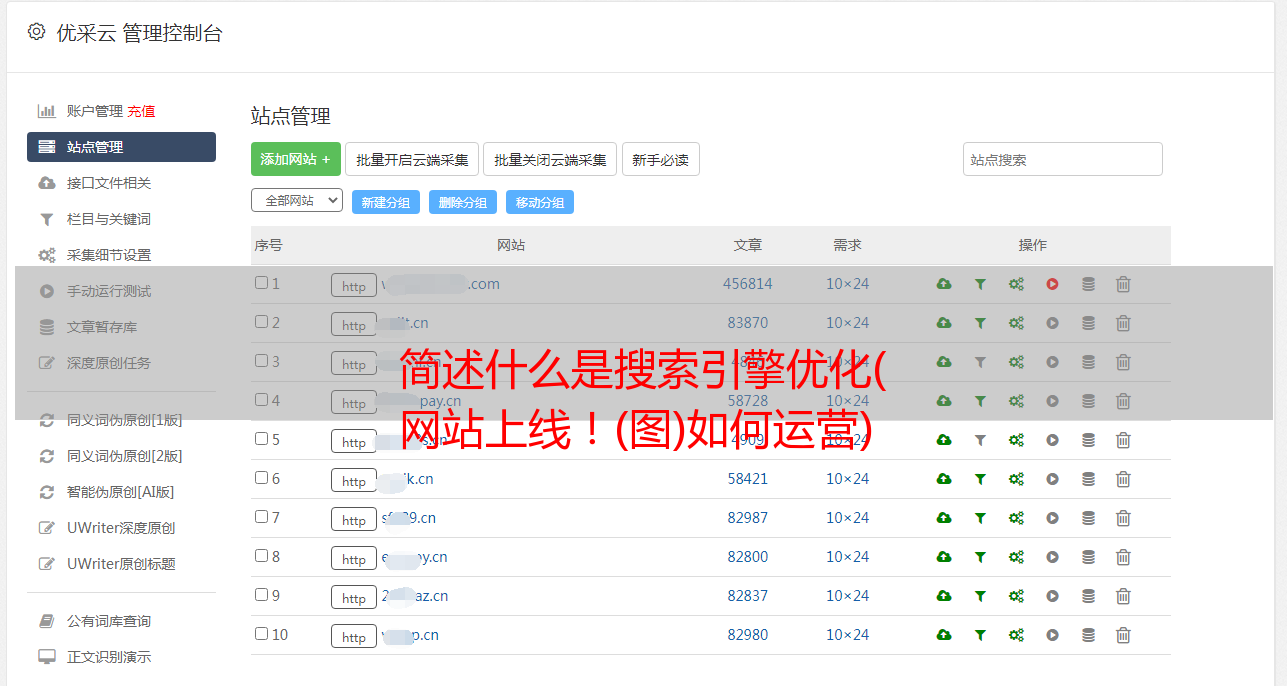This screenshot has width=1287, height=686.
Task: Open 正文识别演示 in the sidebar
Action: click(x=109, y=657)
